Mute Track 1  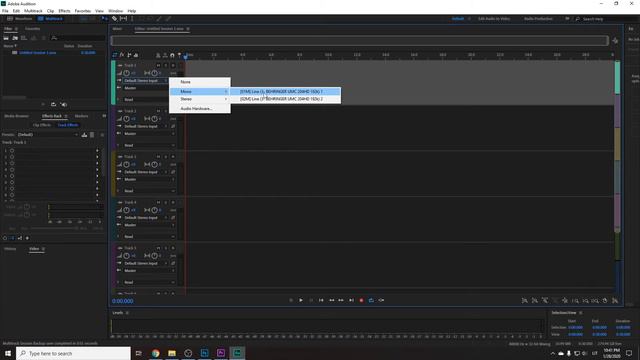(158, 65)
